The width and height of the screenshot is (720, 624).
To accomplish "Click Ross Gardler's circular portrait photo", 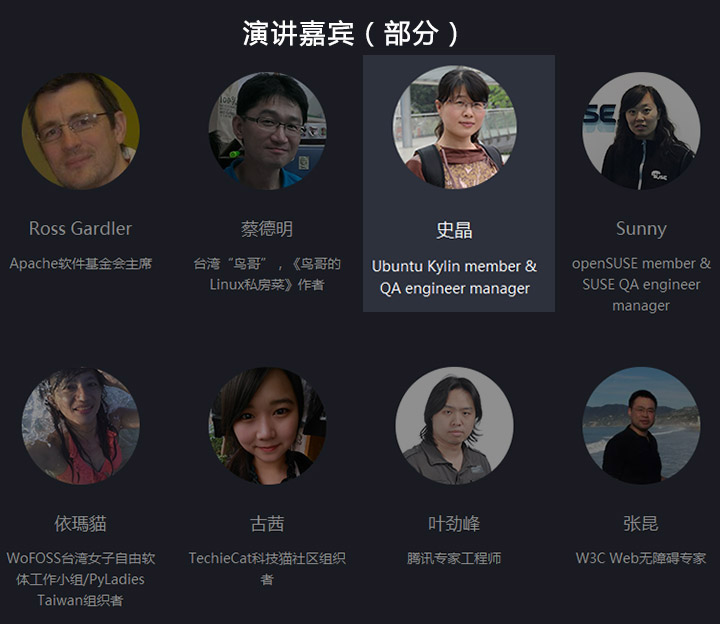I will pos(80,131).
